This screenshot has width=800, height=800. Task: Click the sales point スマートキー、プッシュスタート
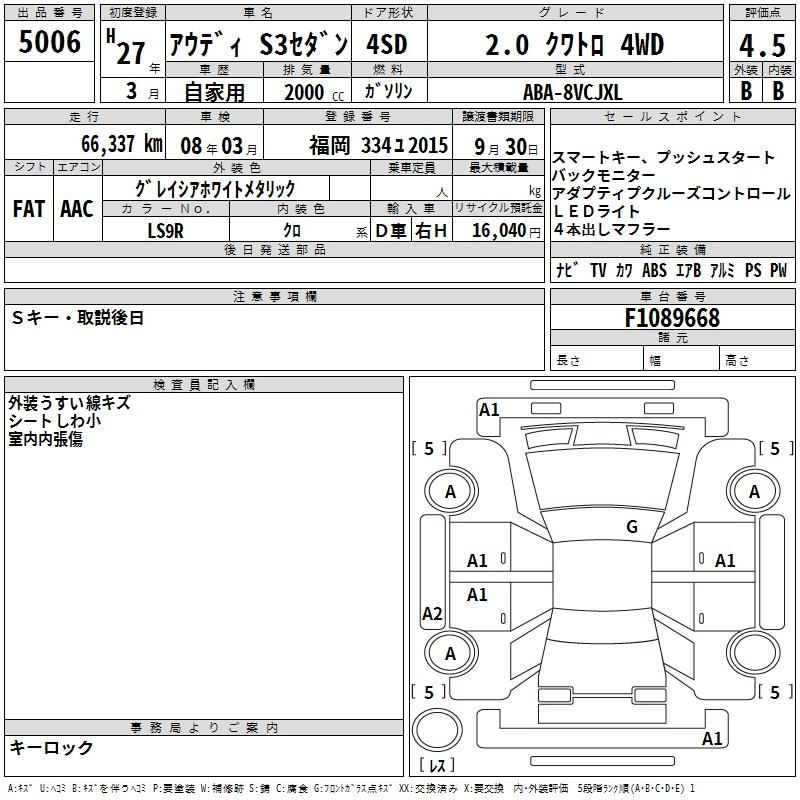663,158
